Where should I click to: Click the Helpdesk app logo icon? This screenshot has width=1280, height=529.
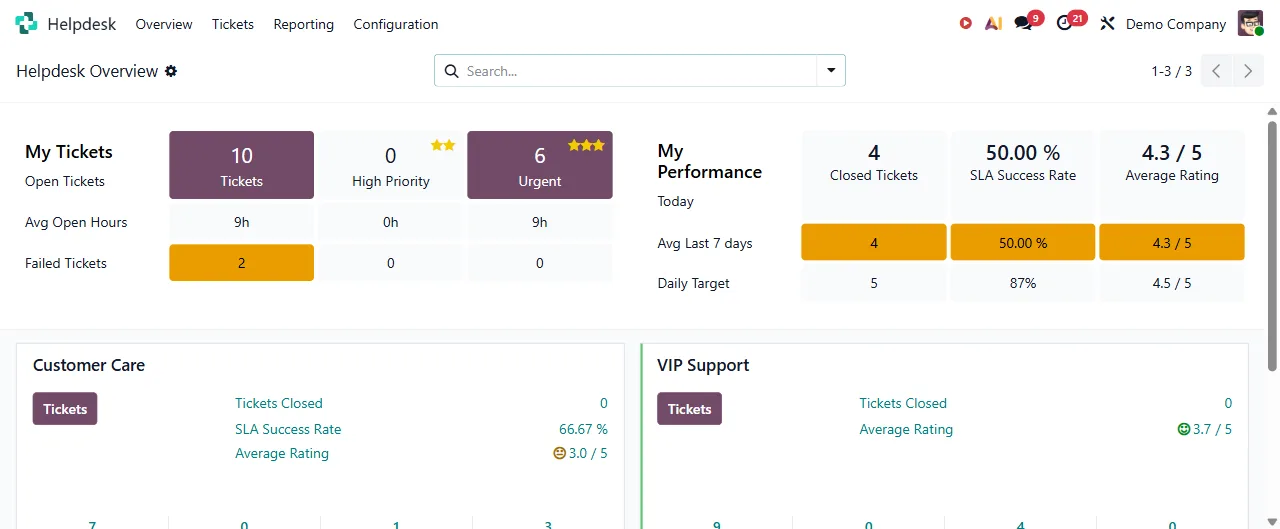(x=26, y=23)
